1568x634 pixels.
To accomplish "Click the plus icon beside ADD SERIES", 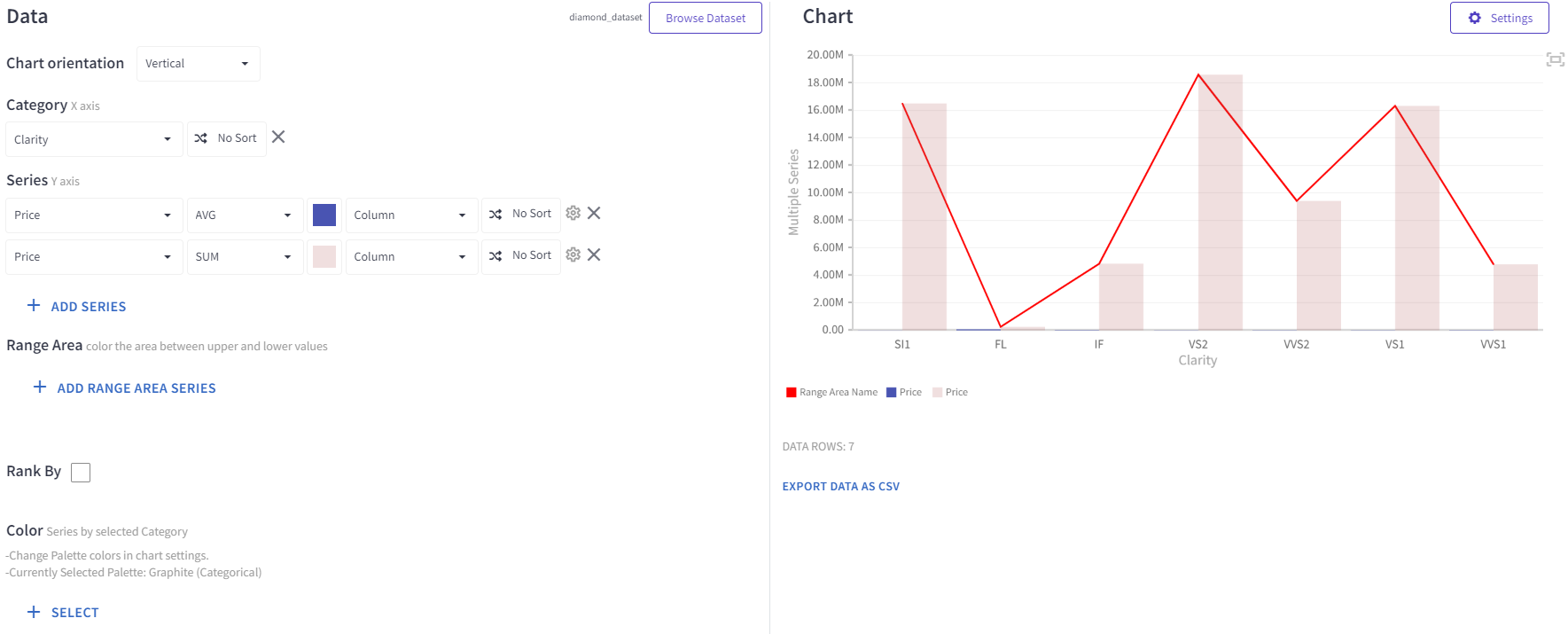I will (34, 306).
